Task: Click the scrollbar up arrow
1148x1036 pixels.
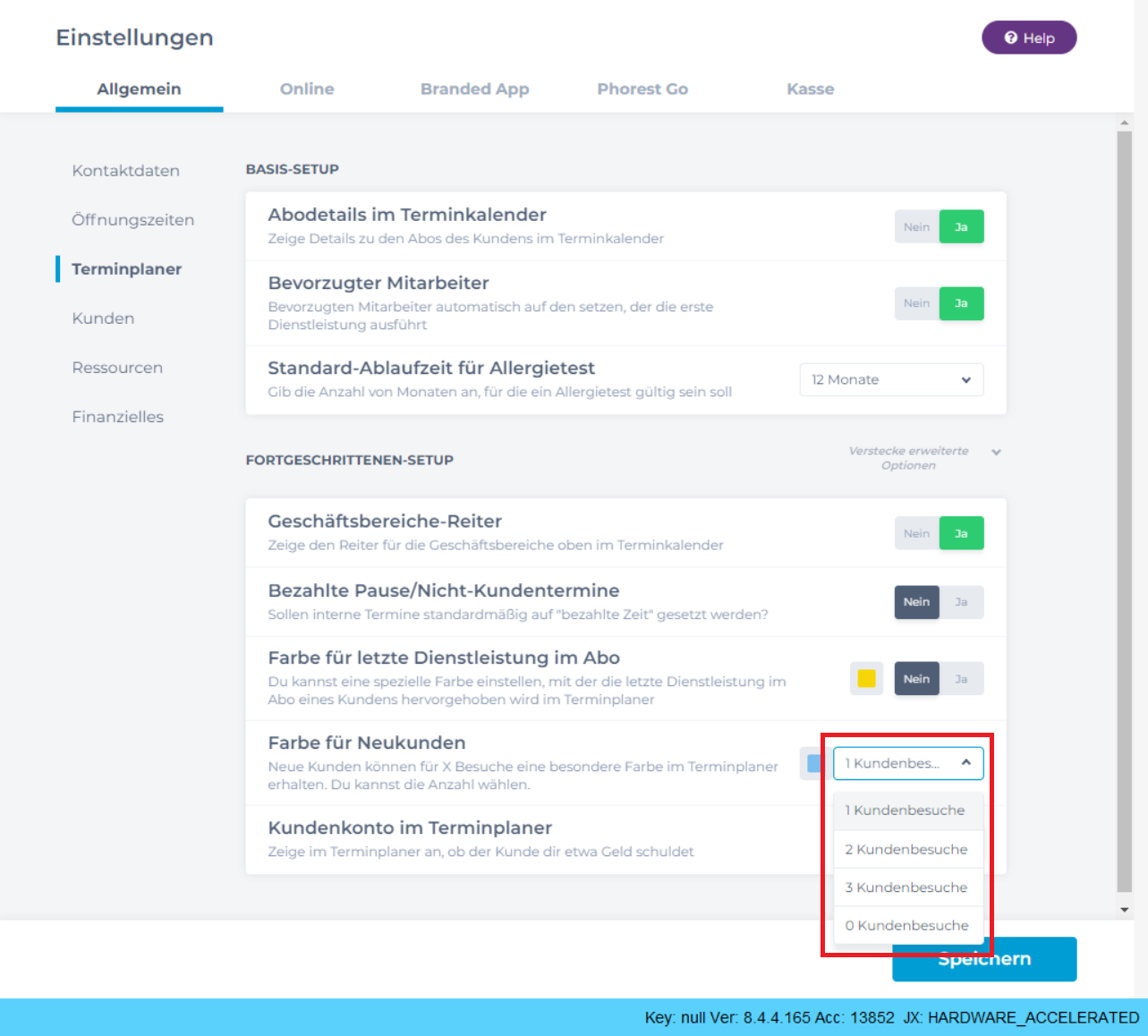Action: [1125, 123]
